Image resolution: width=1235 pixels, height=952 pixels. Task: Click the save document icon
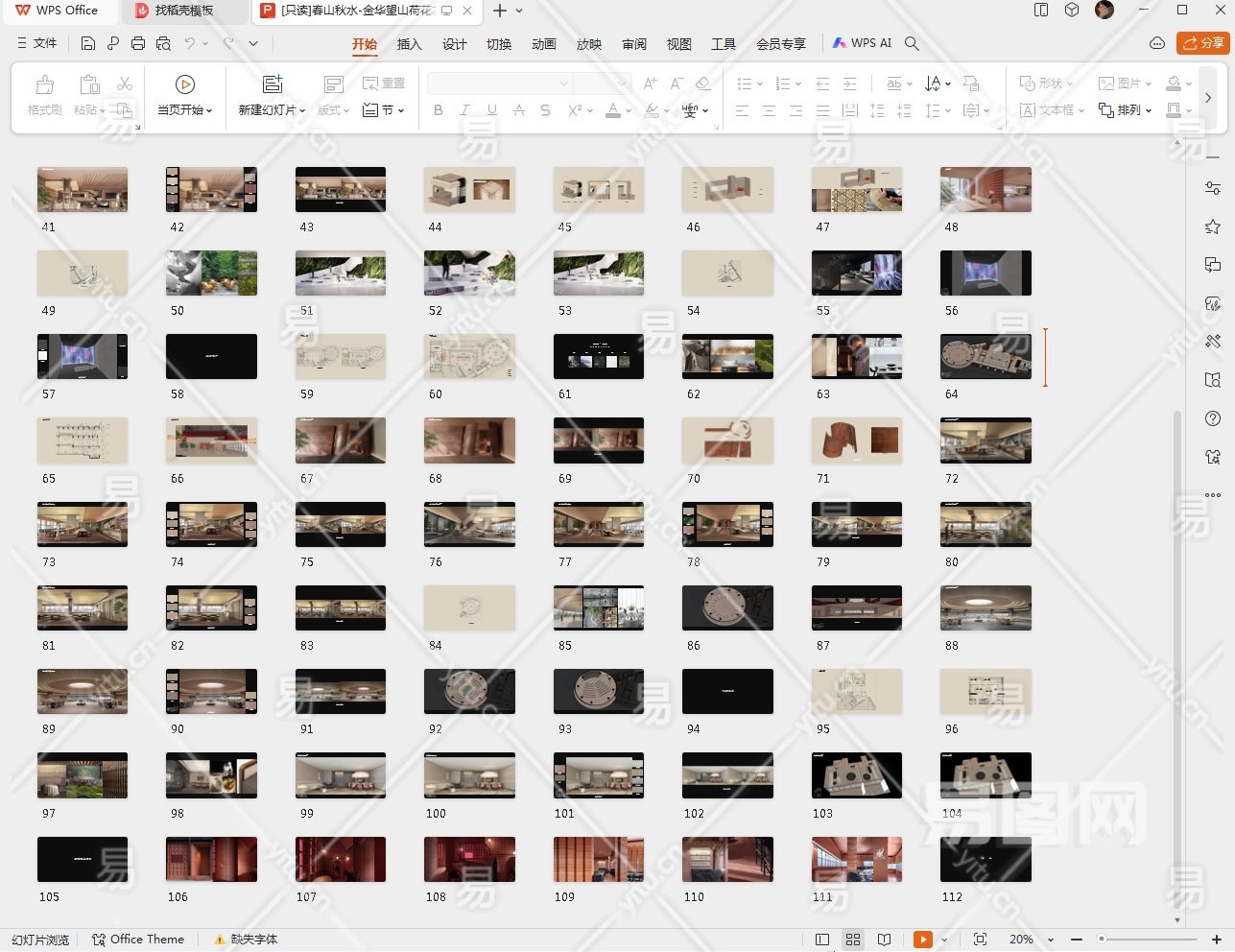[88, 43]
